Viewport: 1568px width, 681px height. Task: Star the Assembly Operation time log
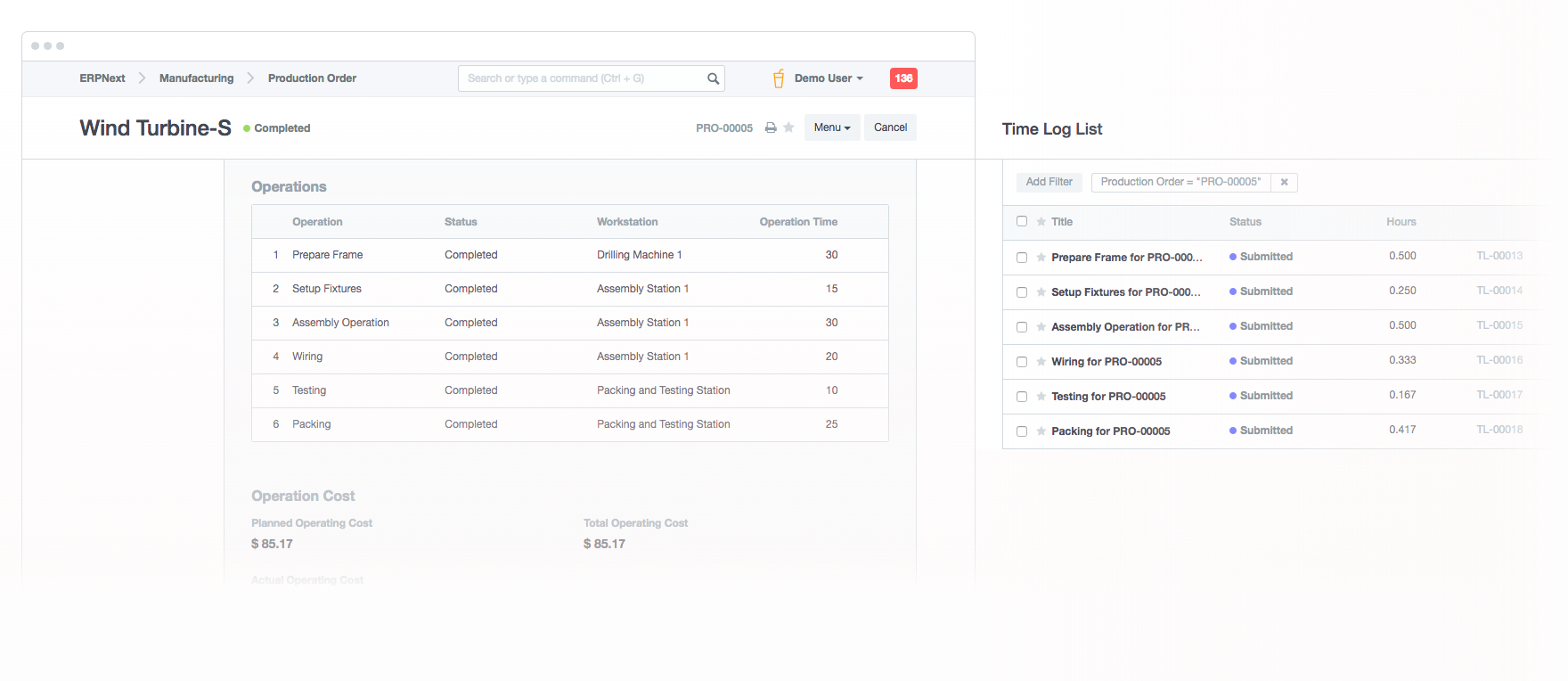coord(1041,326)
